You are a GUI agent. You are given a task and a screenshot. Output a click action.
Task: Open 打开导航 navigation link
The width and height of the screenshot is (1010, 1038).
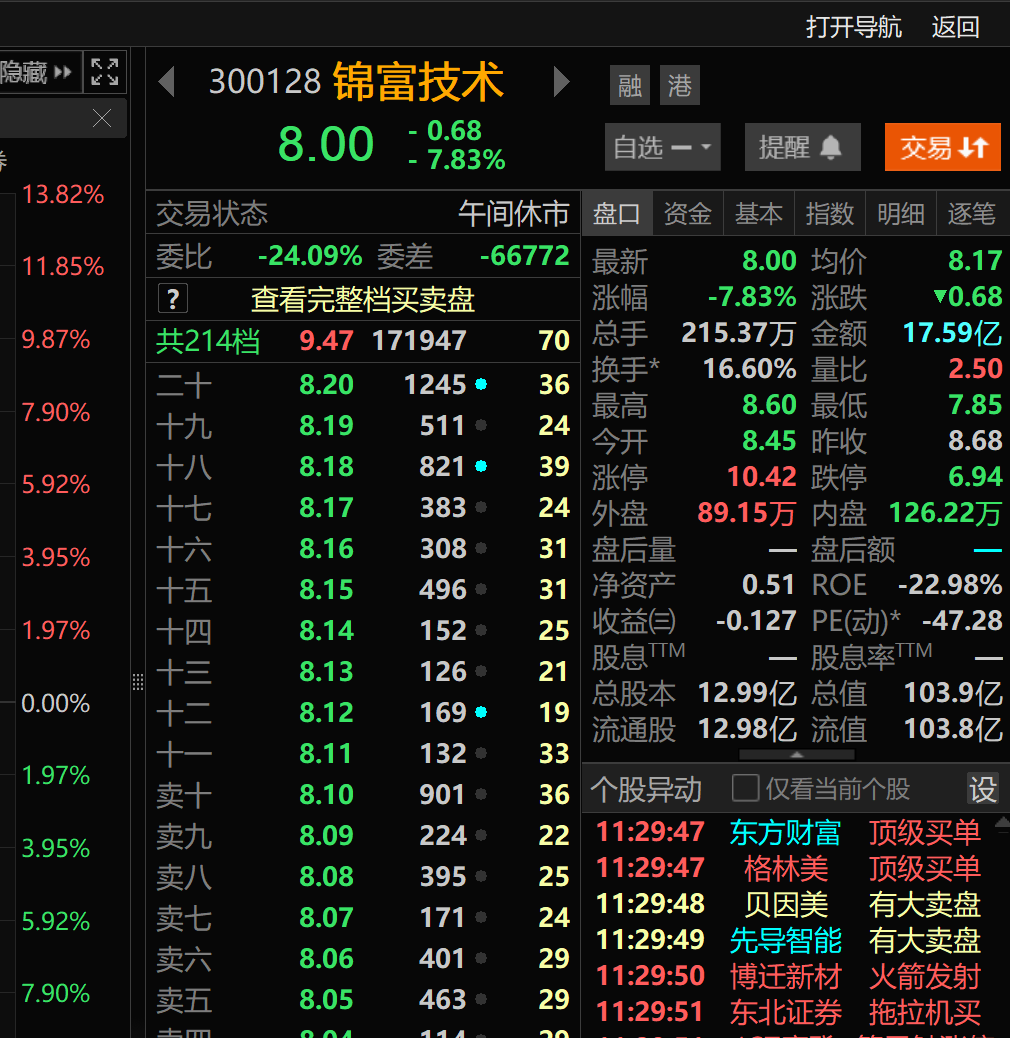pyautogui.click(x=854, y=27)
